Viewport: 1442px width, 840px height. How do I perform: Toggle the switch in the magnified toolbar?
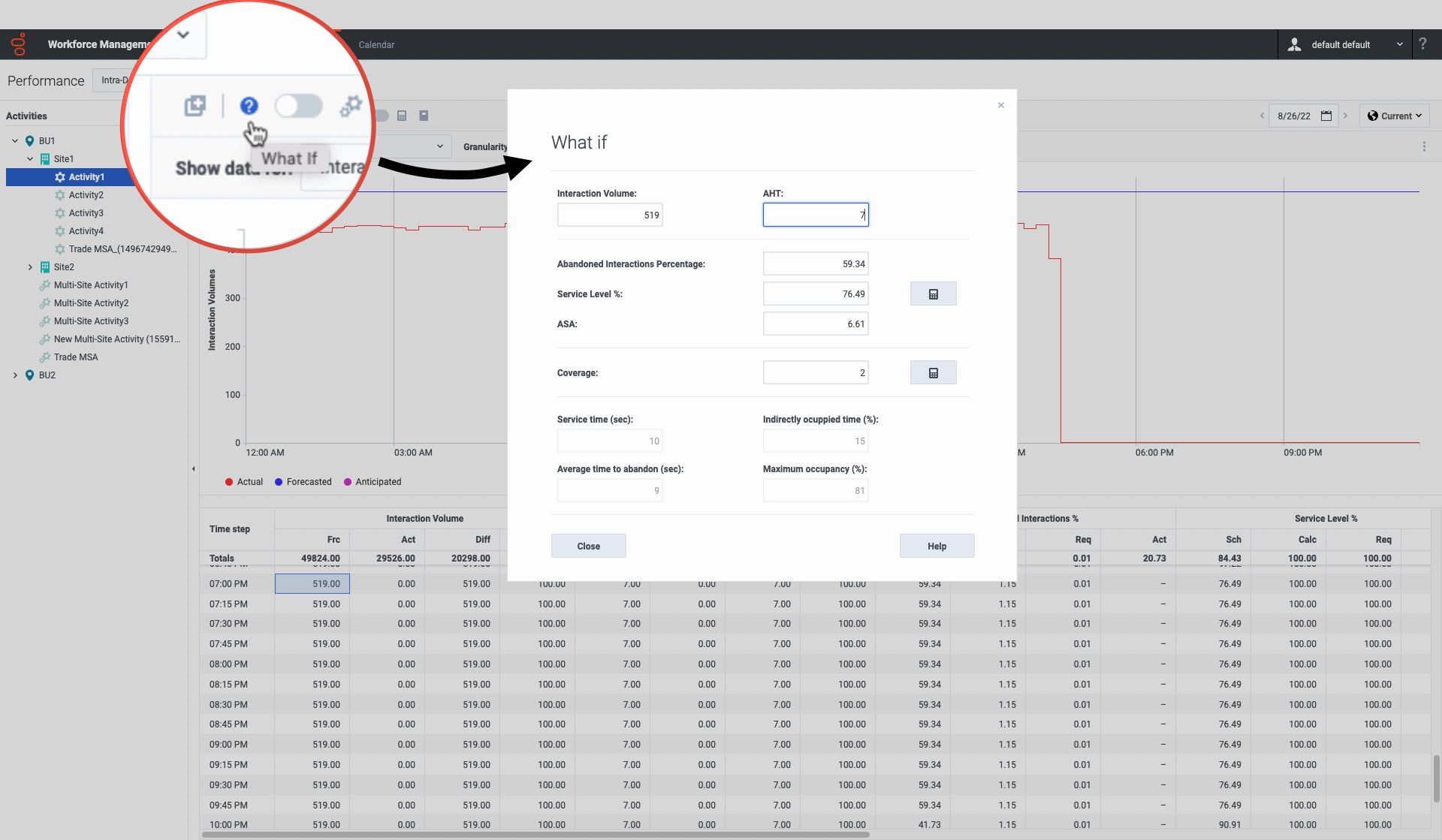pyautogui.click(x=298, y=106)
